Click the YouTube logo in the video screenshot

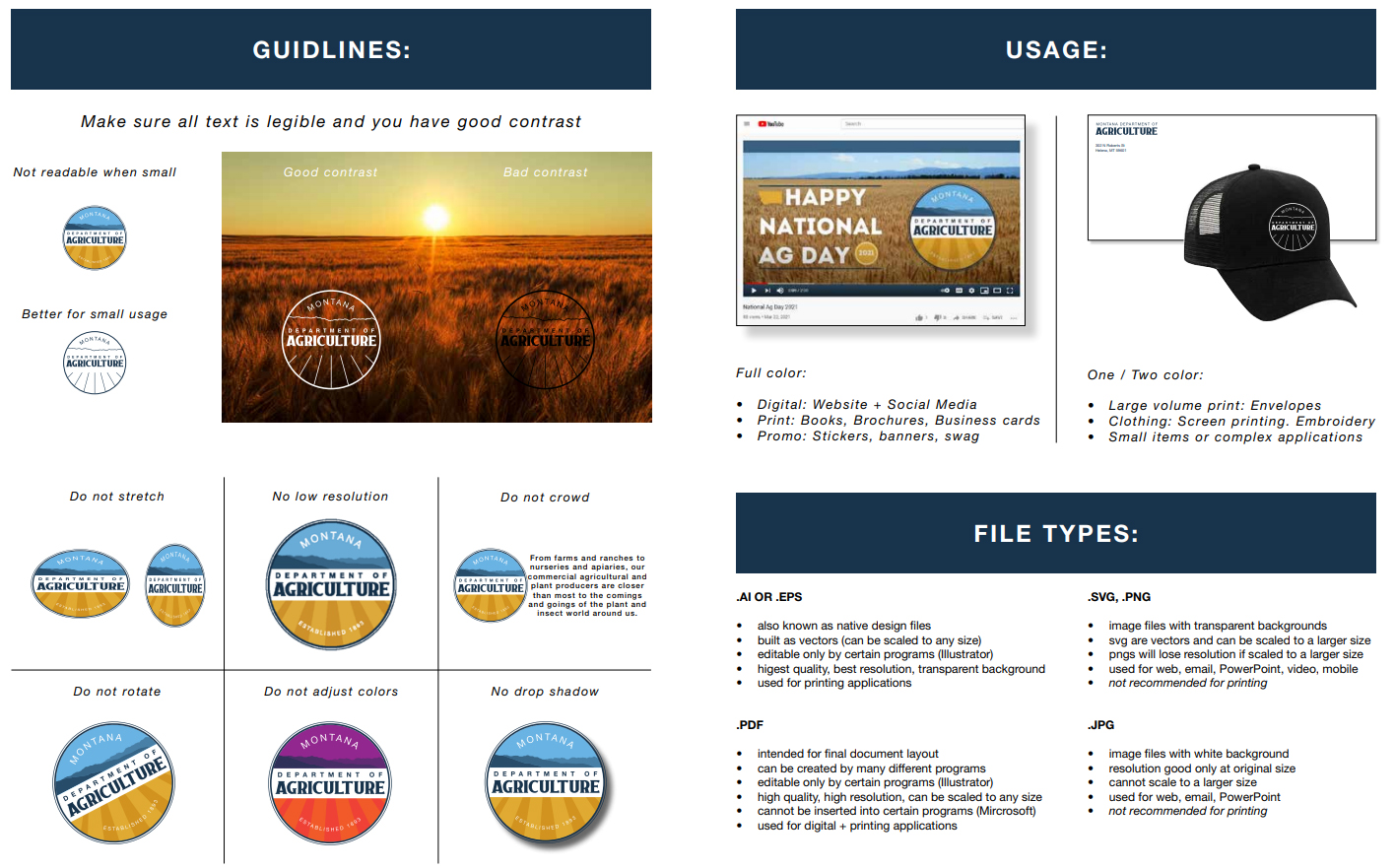point(771,124)
